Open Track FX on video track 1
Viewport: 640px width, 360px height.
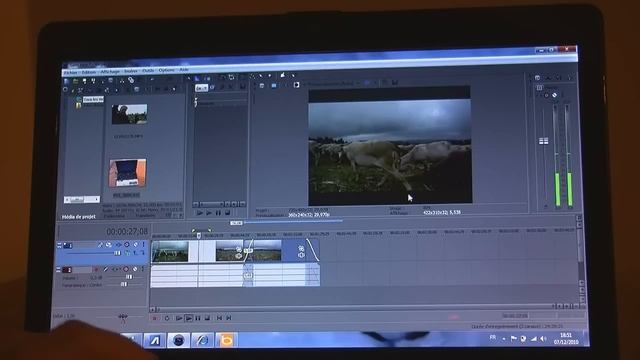(x=118, y=245)
